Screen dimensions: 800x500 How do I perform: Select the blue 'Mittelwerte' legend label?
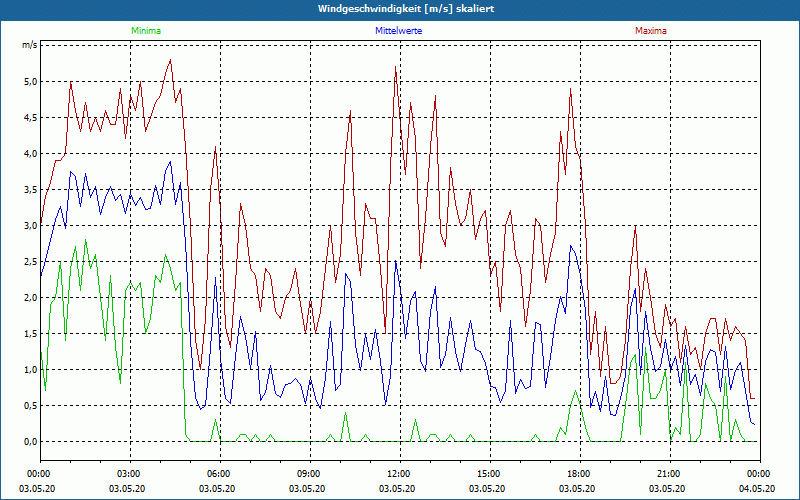point(398,31)
